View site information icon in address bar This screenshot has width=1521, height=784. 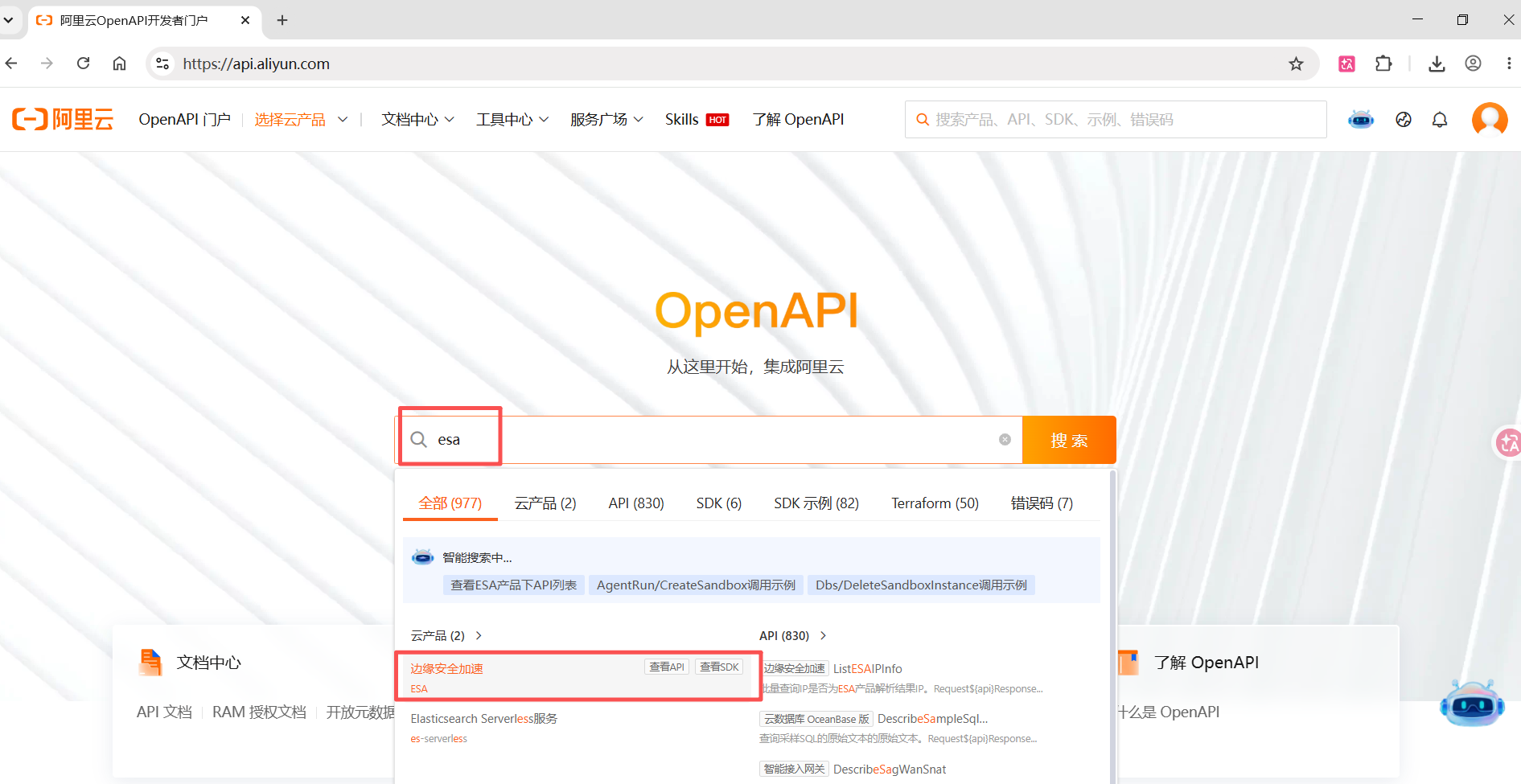click(x=162, y=64)
